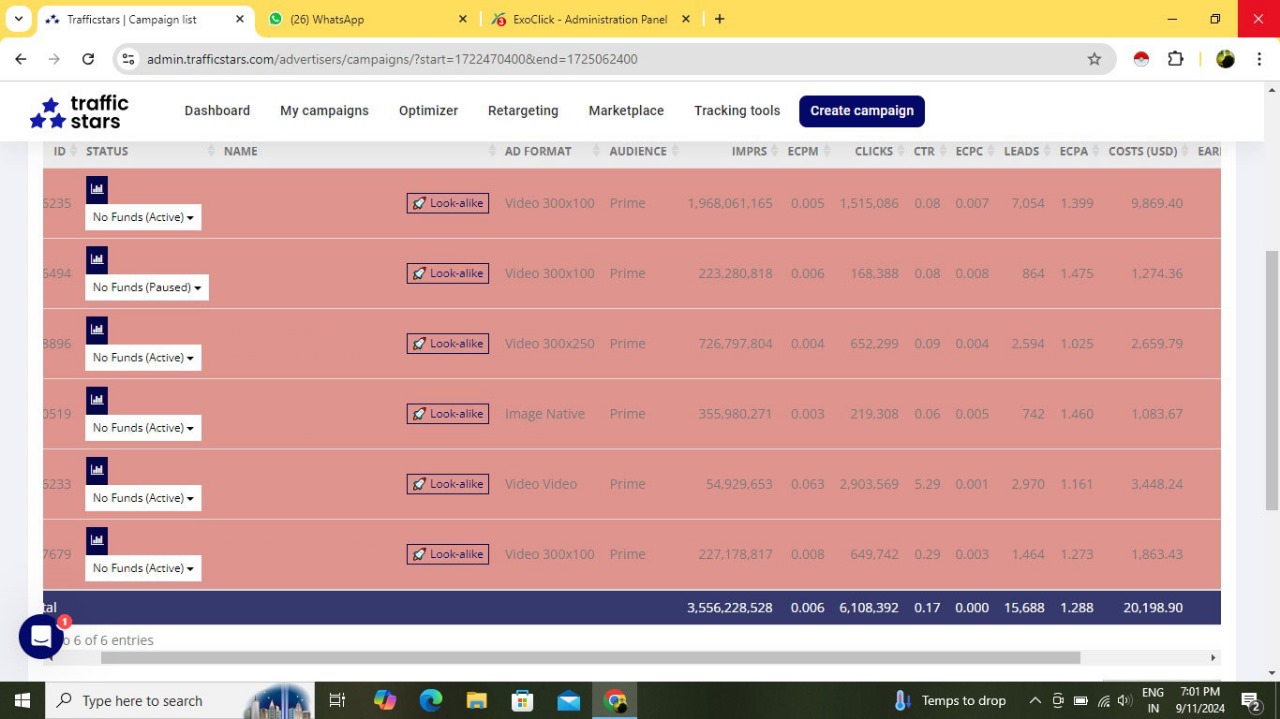
Task: Click the Create campaign button
Action: click(x=861, y=111)
